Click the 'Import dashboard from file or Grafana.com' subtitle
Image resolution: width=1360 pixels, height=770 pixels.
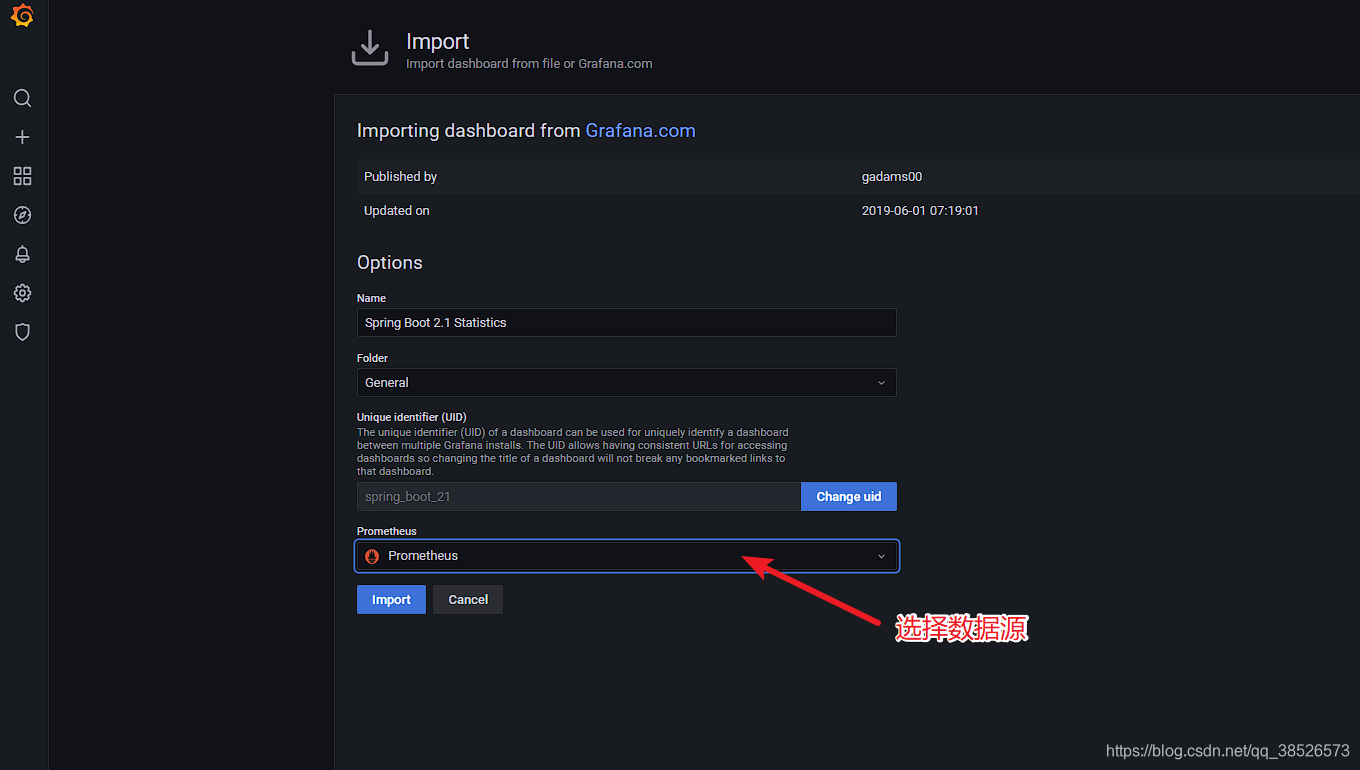coord(529,64)
